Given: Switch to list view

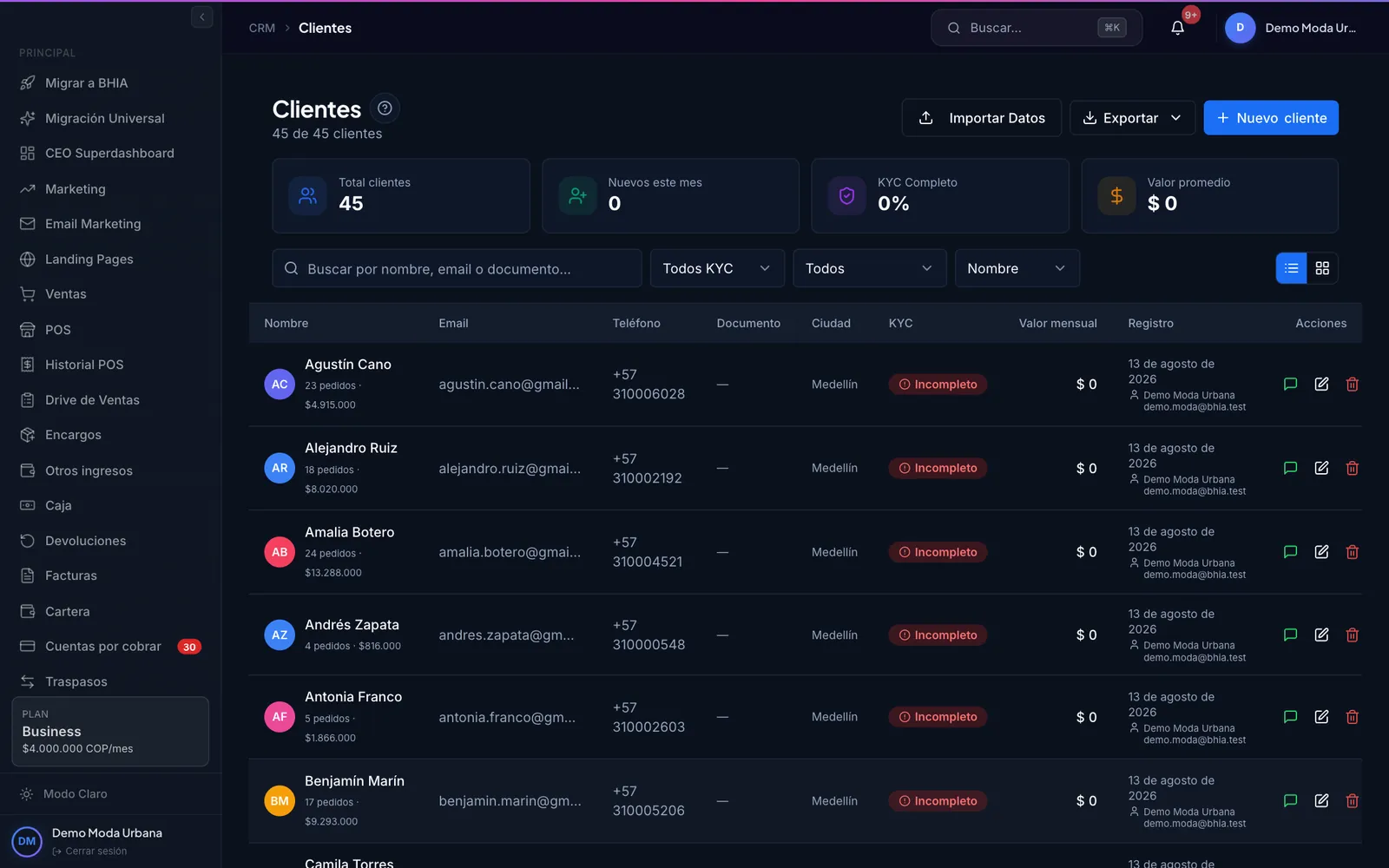Looking at the screenshot, I should pyautogui.click(x=1291, y=268).
